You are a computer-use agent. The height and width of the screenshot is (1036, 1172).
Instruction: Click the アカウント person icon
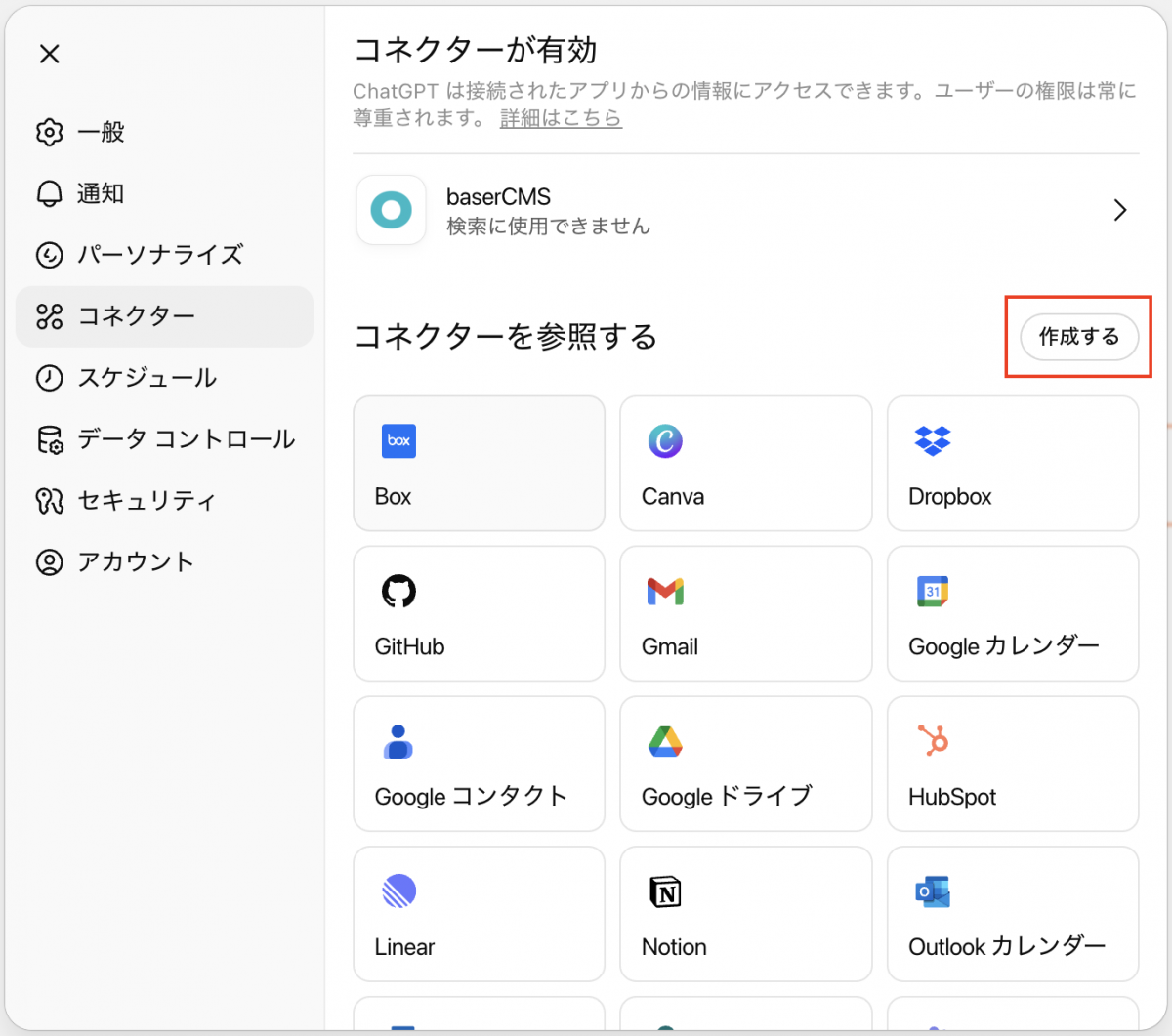click(49, 562)
